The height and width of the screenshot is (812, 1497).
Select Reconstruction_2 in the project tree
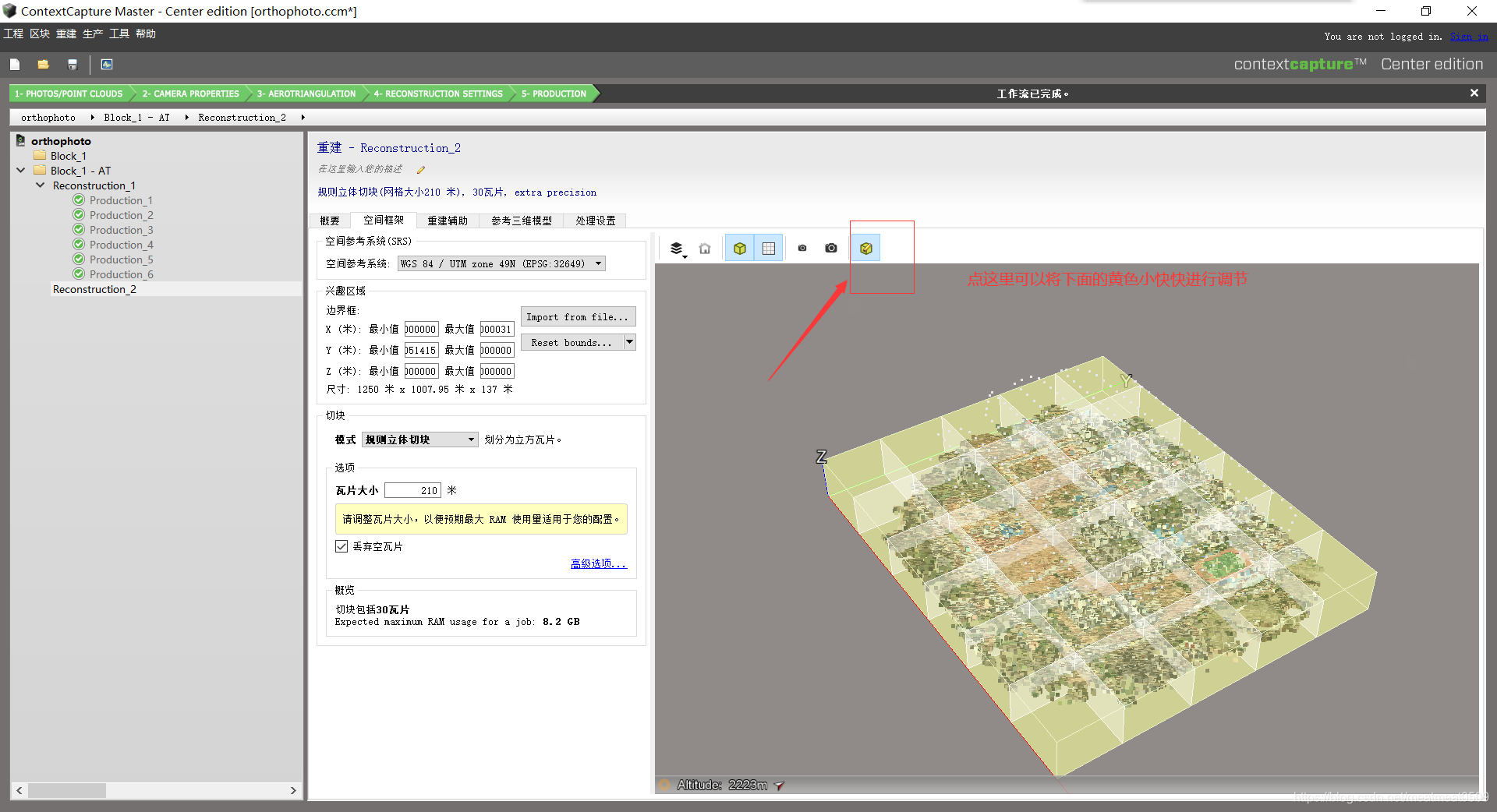click(94, 289)
